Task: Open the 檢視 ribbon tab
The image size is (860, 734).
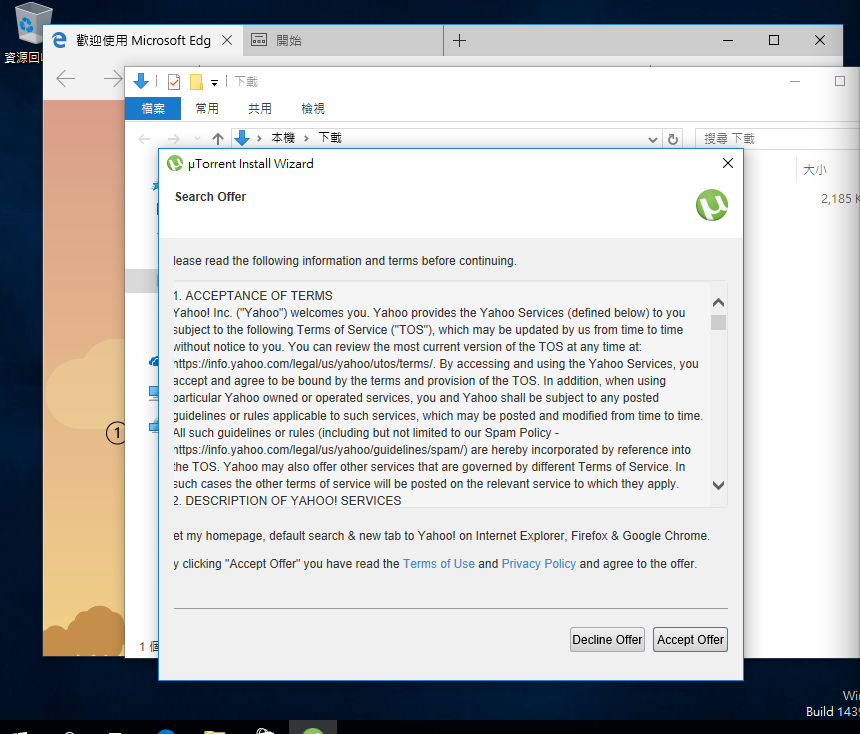Action: (313, 109)
